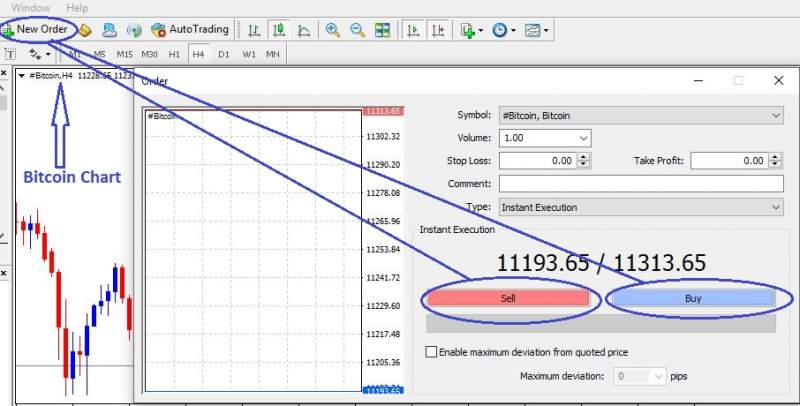Open the Help menu

coord(77,8)
